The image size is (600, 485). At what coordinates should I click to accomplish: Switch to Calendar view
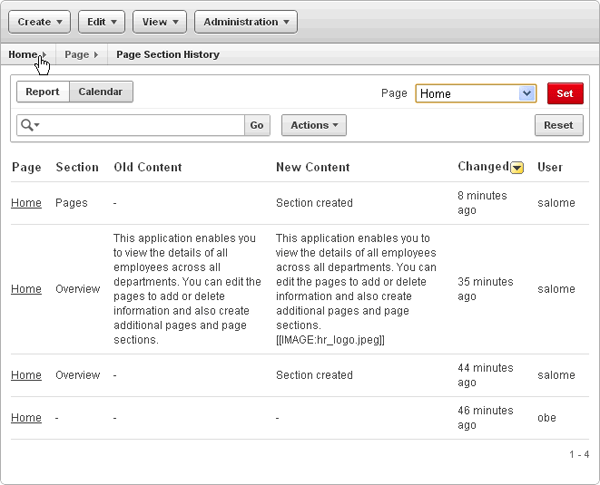pos(101,92)
